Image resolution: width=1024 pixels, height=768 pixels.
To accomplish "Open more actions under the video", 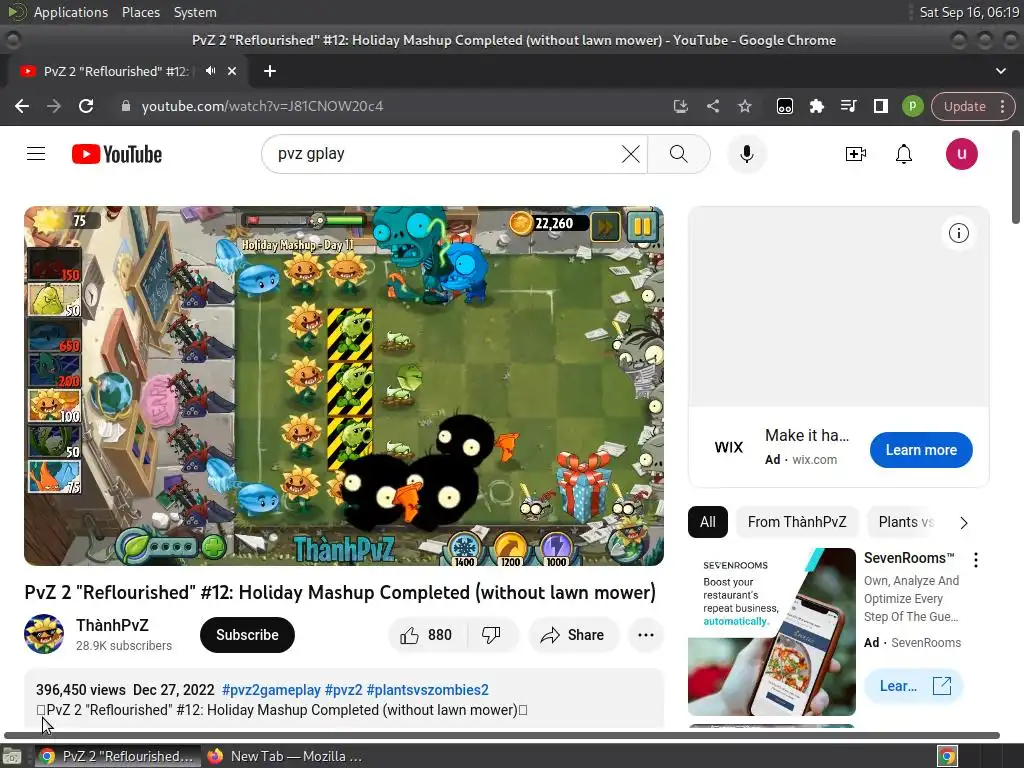I will coord(645,635).
